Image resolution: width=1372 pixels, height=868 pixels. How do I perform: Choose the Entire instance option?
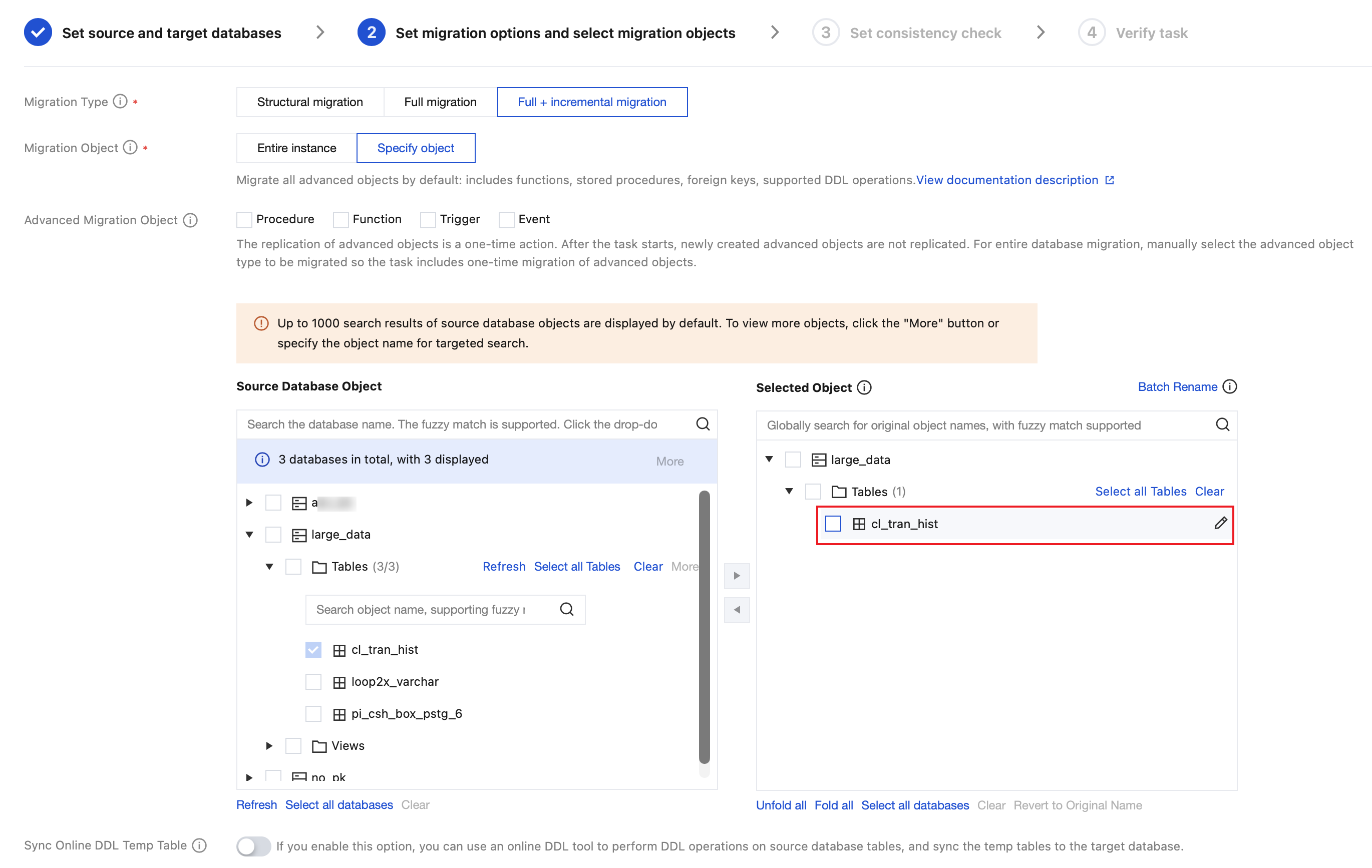click(x=296, y=148)
